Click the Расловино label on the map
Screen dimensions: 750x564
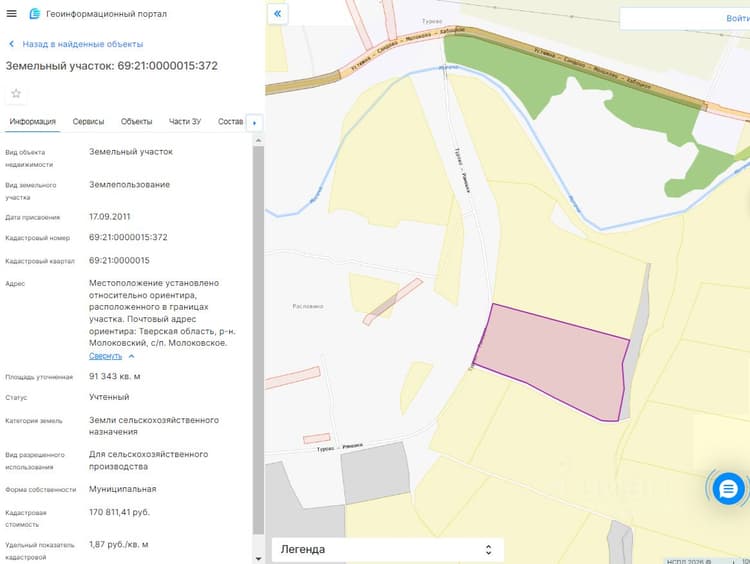308,306
